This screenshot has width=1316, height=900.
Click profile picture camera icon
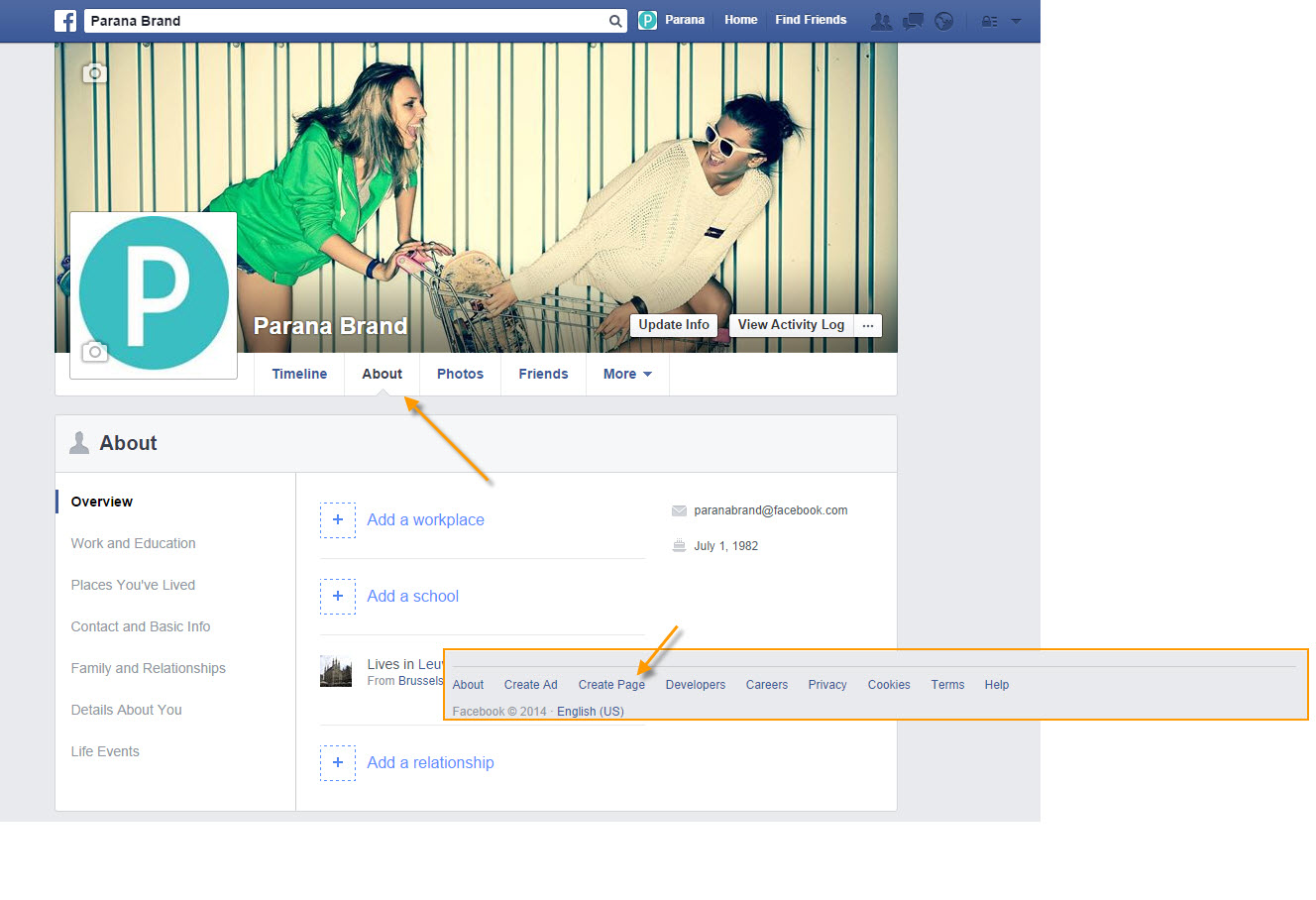click(94, 351)
